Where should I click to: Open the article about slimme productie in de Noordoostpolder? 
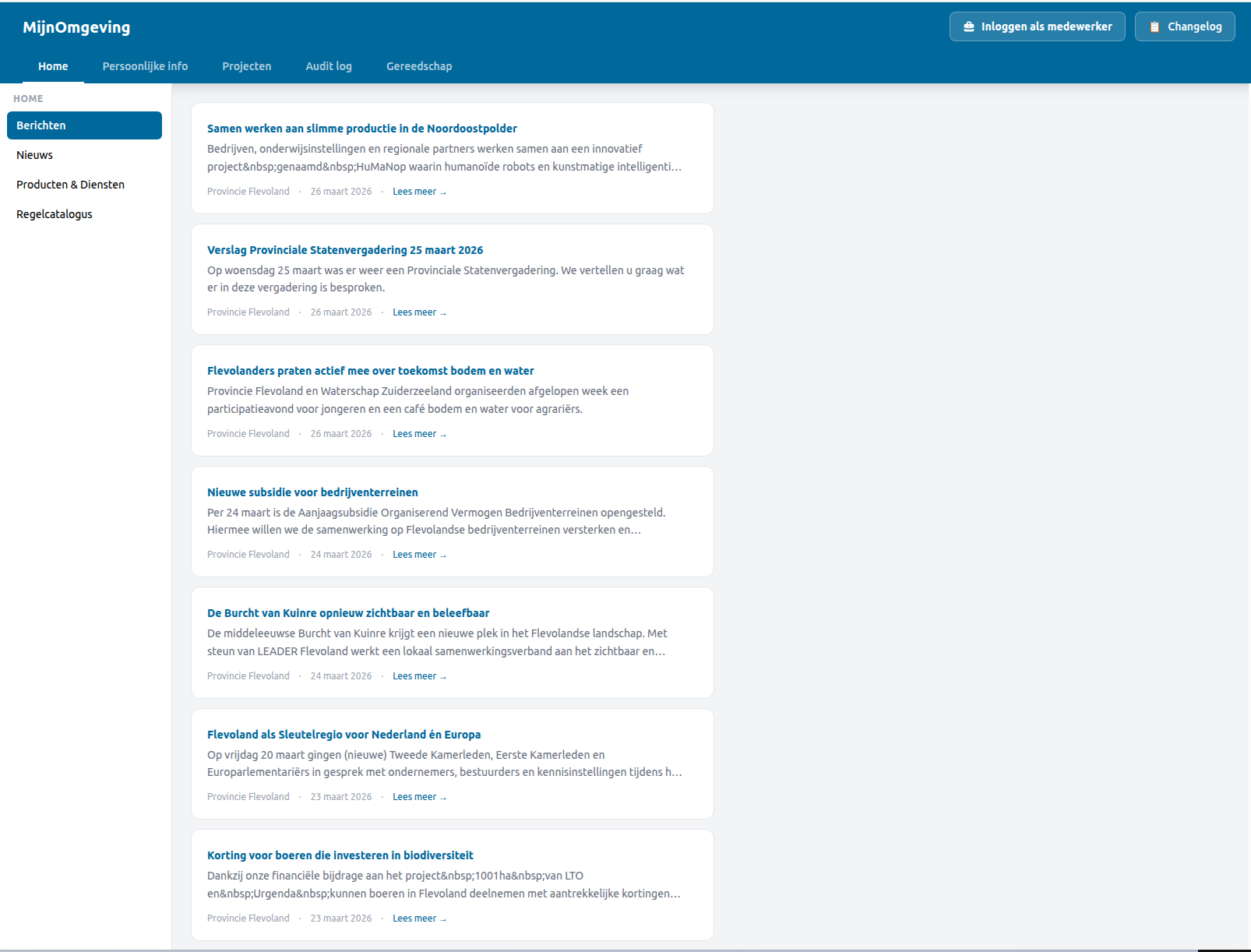tap(361, 128)
